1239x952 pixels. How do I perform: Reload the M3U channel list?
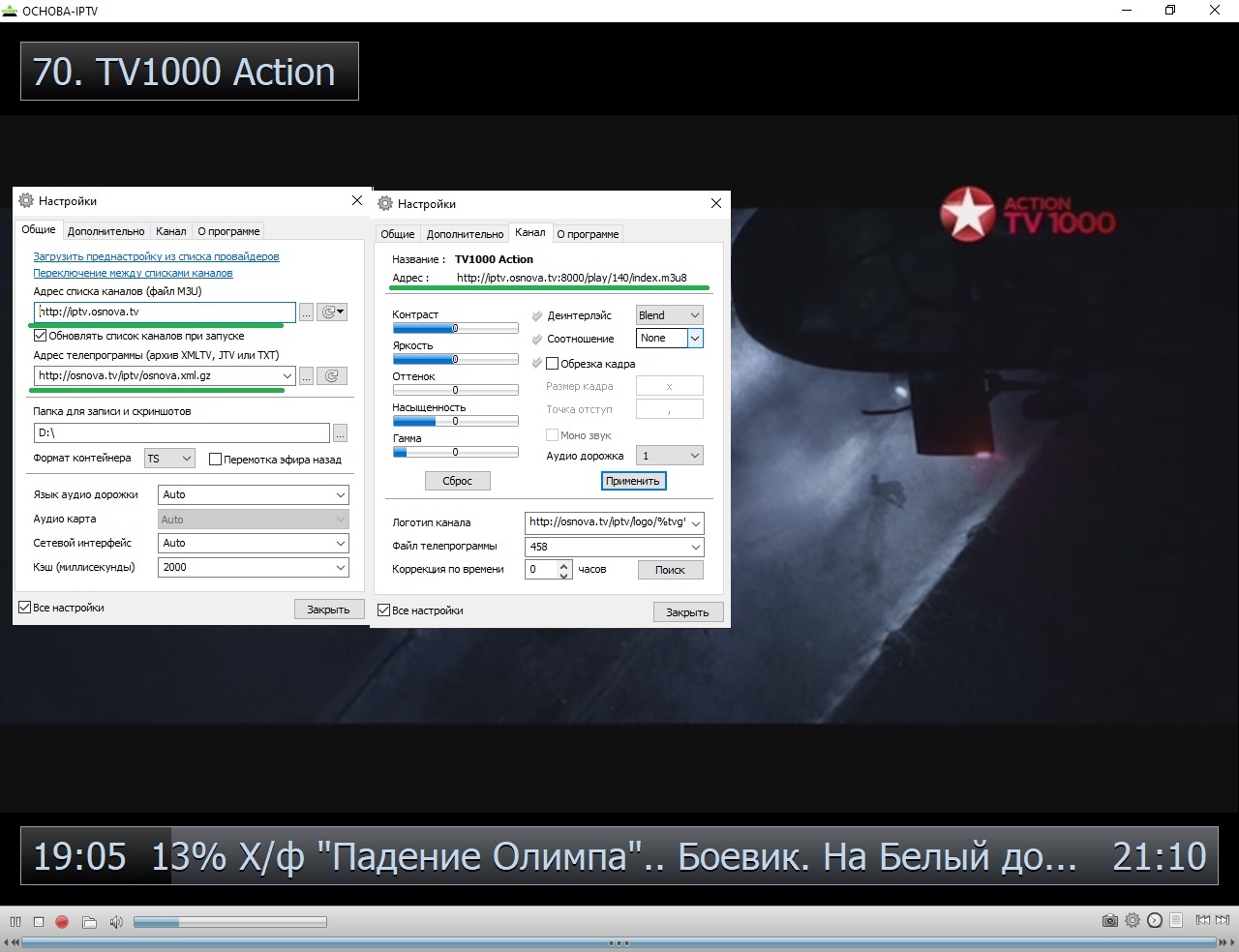coord(328,312)
